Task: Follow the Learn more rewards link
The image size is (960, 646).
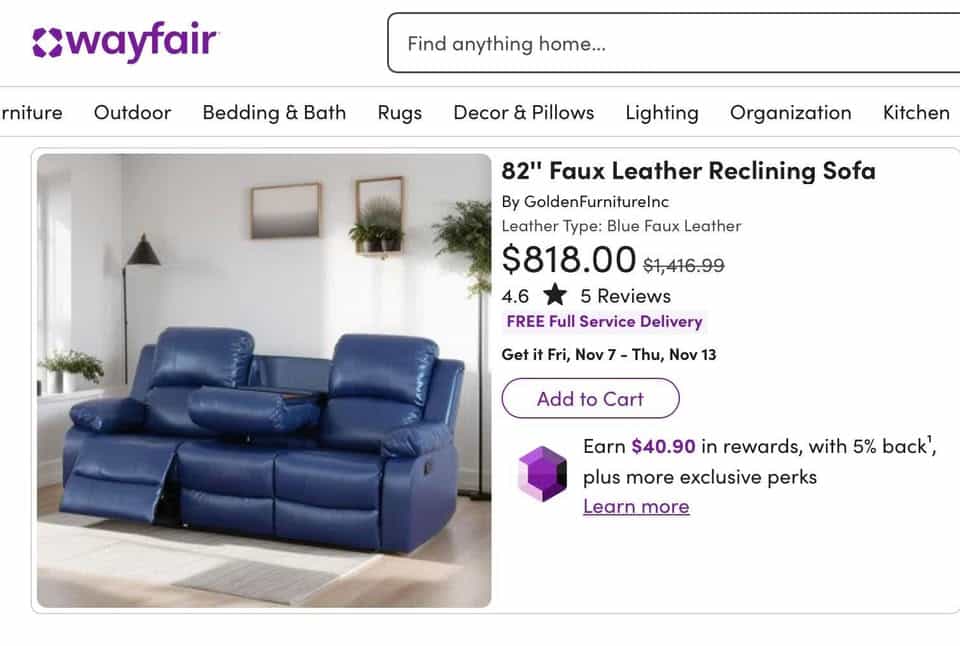Action: [636, 506]
